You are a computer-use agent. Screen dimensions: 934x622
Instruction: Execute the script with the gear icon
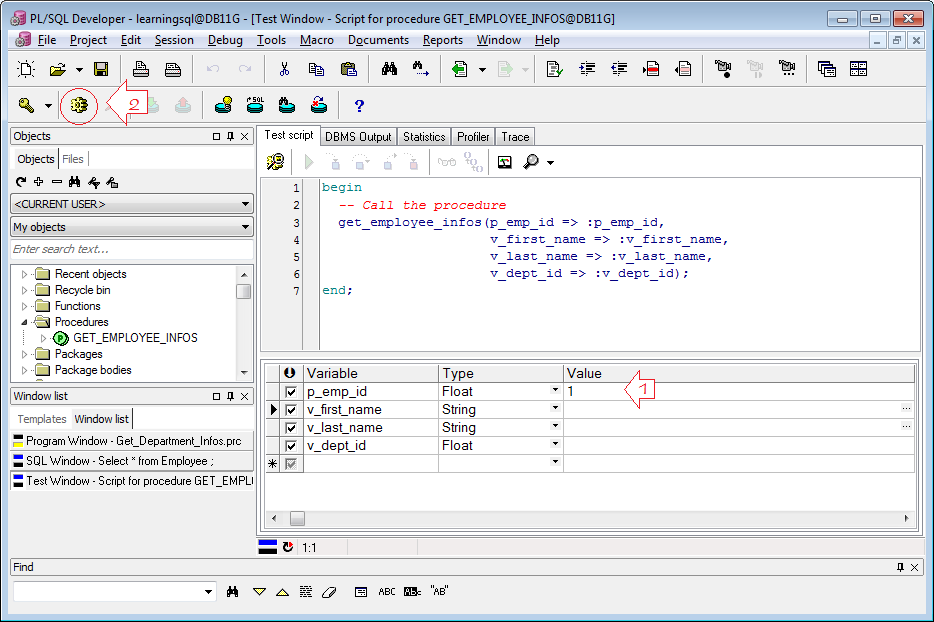(79, 105)
